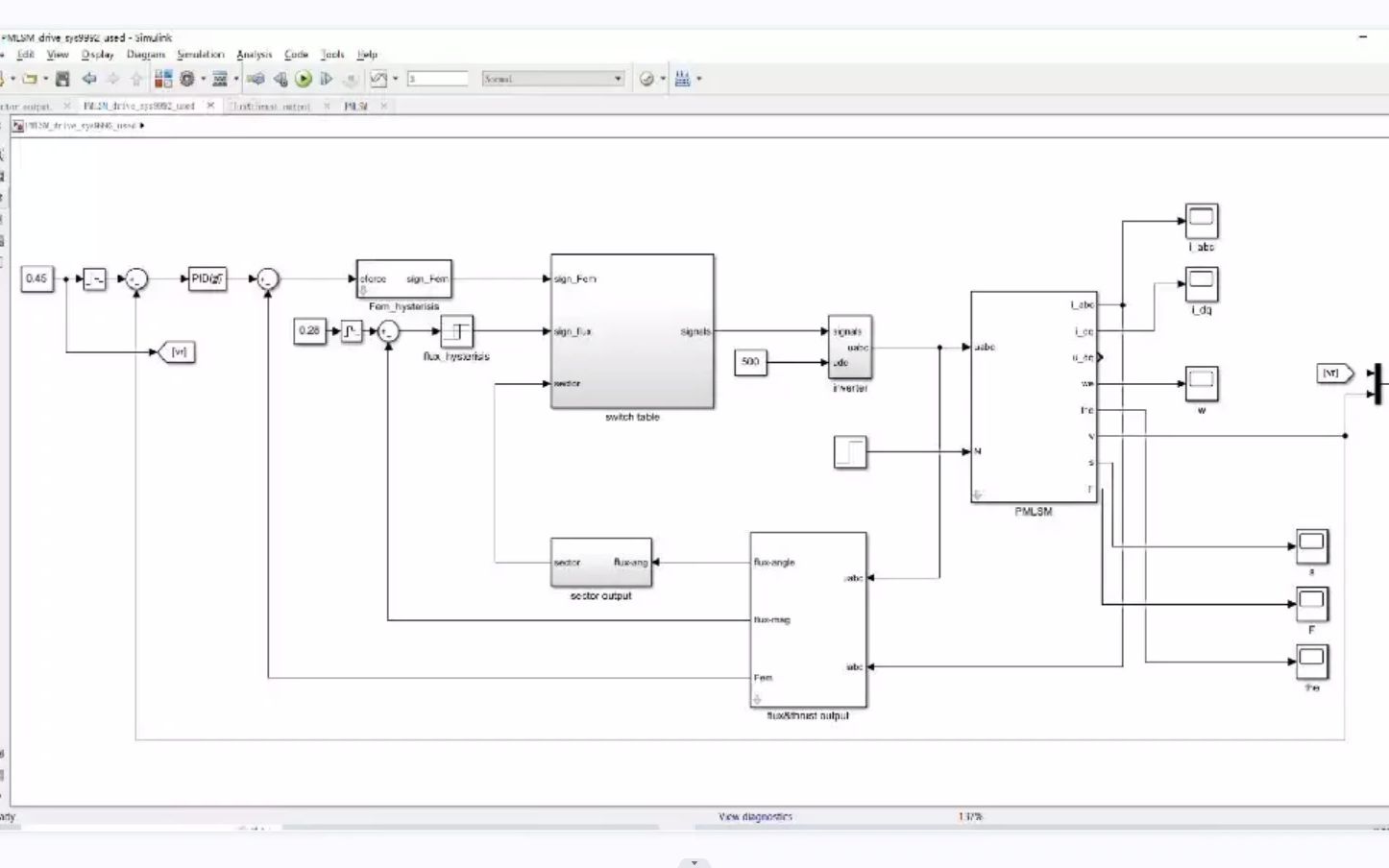Expand the data record dropdown arrow
The height and width of the screenshot is (868, 1389).
point(395,79)
